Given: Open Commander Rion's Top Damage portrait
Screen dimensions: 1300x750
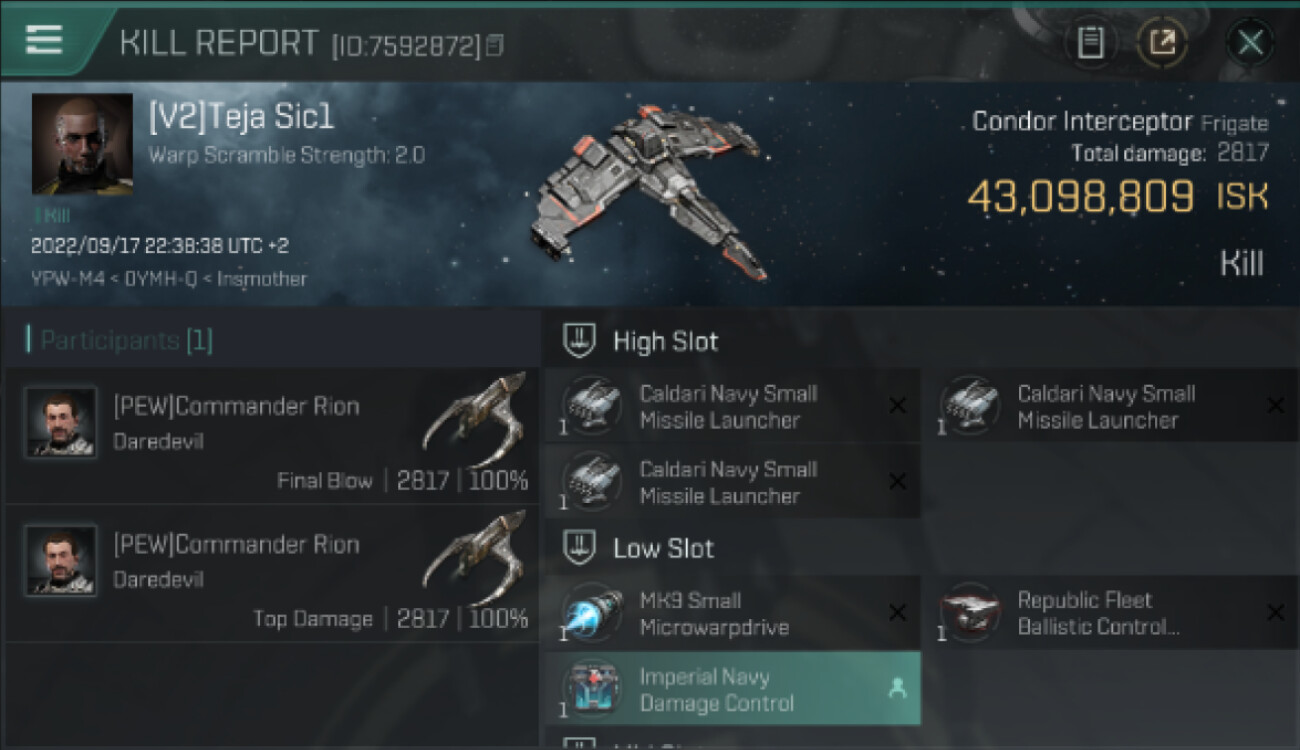Looking at the screenshot, I should coord(61,561).
